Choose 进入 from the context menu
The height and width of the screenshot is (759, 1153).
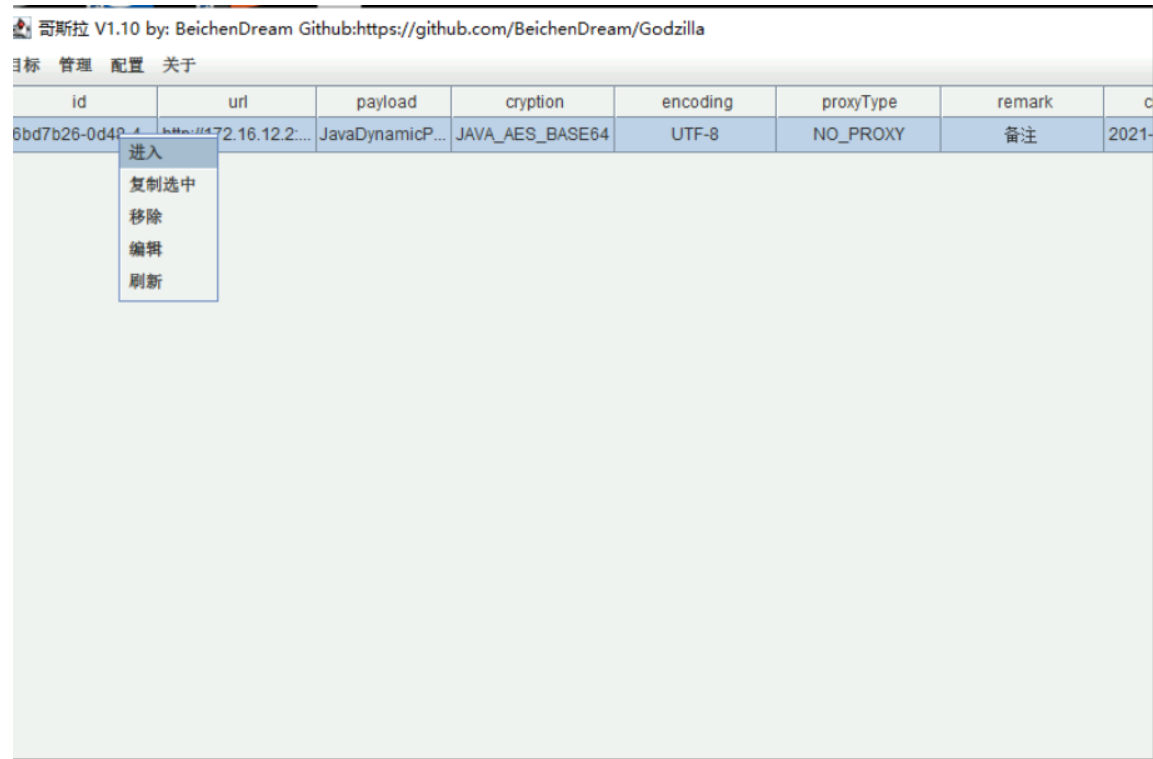coord(168,152)
